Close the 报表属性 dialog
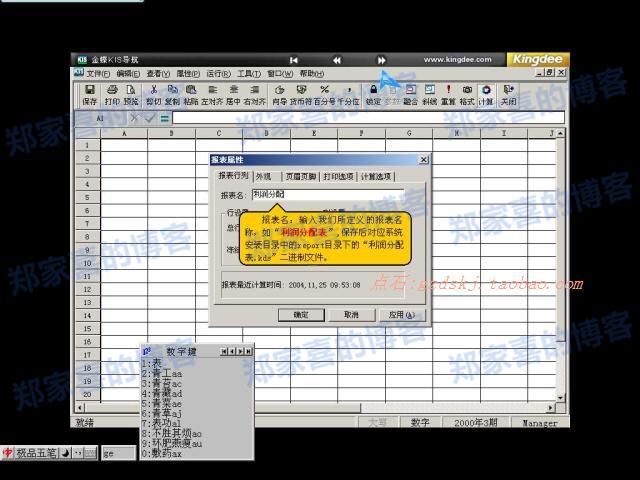 (424, 160)
